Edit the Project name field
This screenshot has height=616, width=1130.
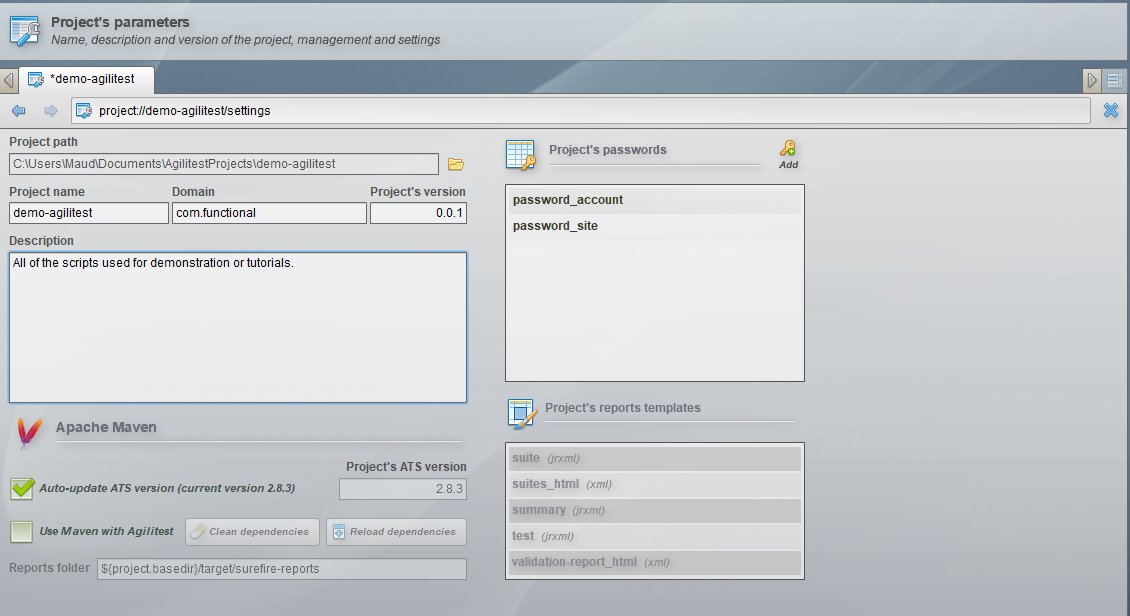point(89,213)
